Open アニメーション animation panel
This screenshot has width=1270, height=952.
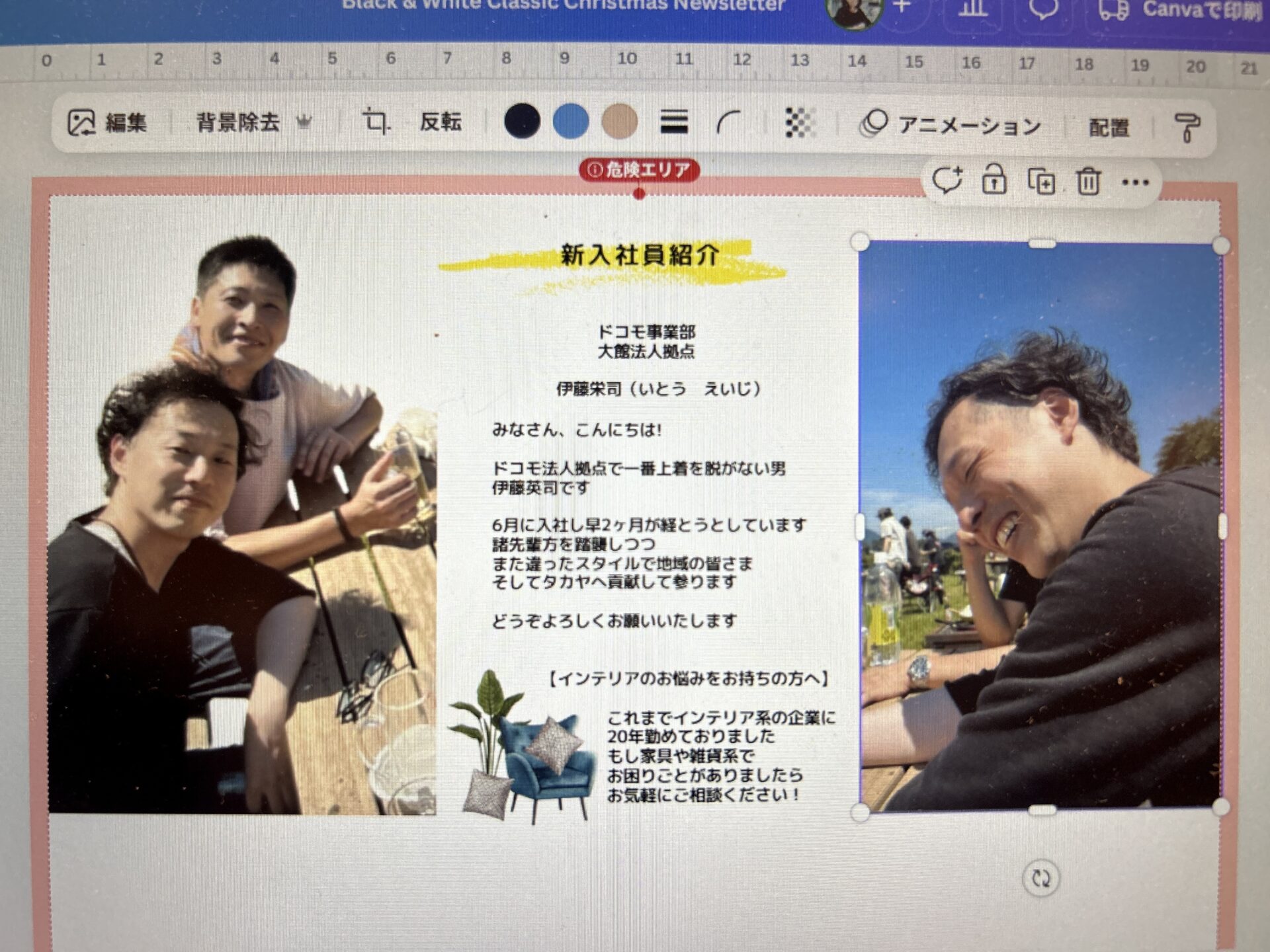click(x=950, y=125)
